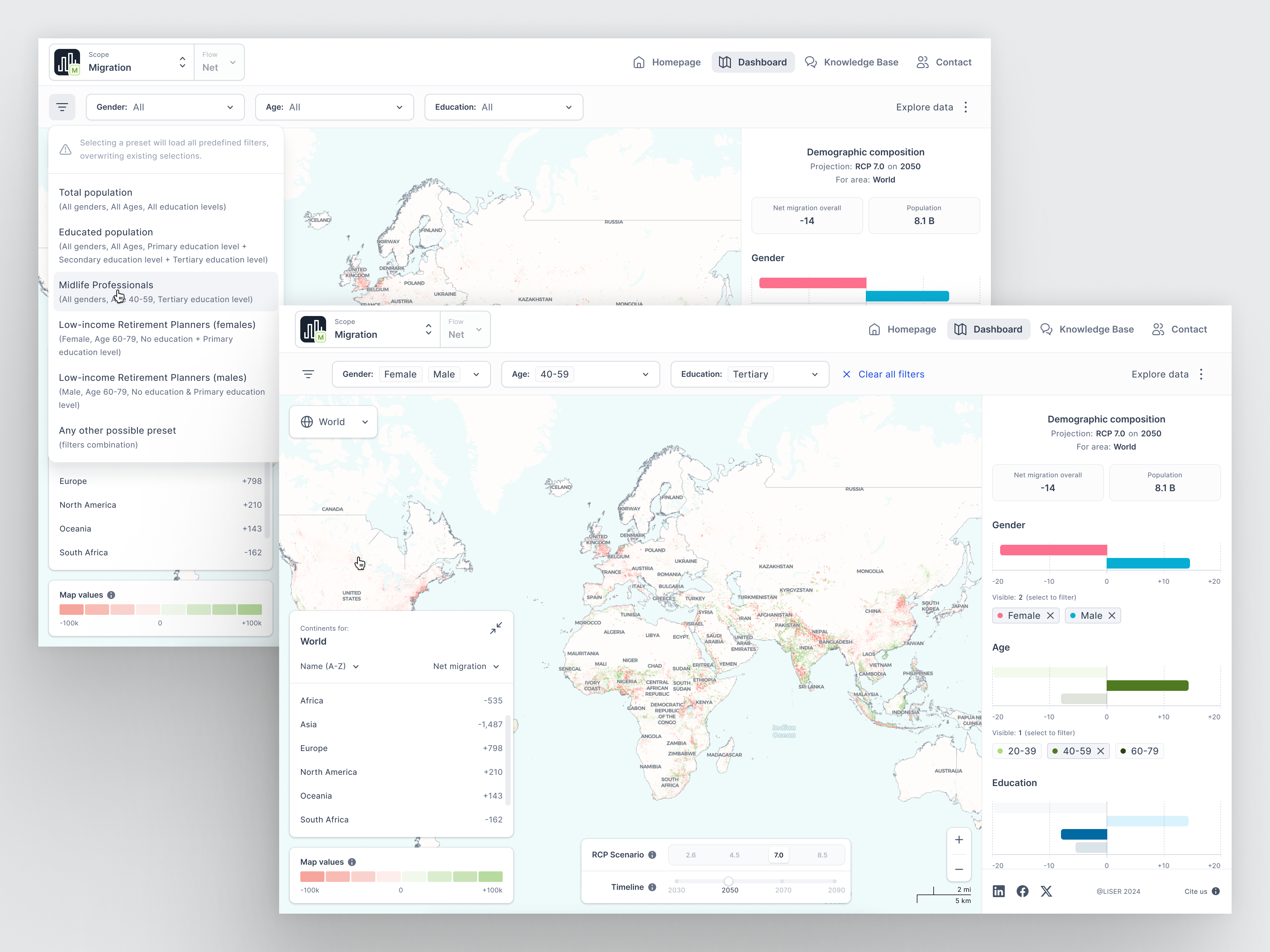Click RCP Scenario info icon
This screenshot has width=1270, height=952.
652,854
